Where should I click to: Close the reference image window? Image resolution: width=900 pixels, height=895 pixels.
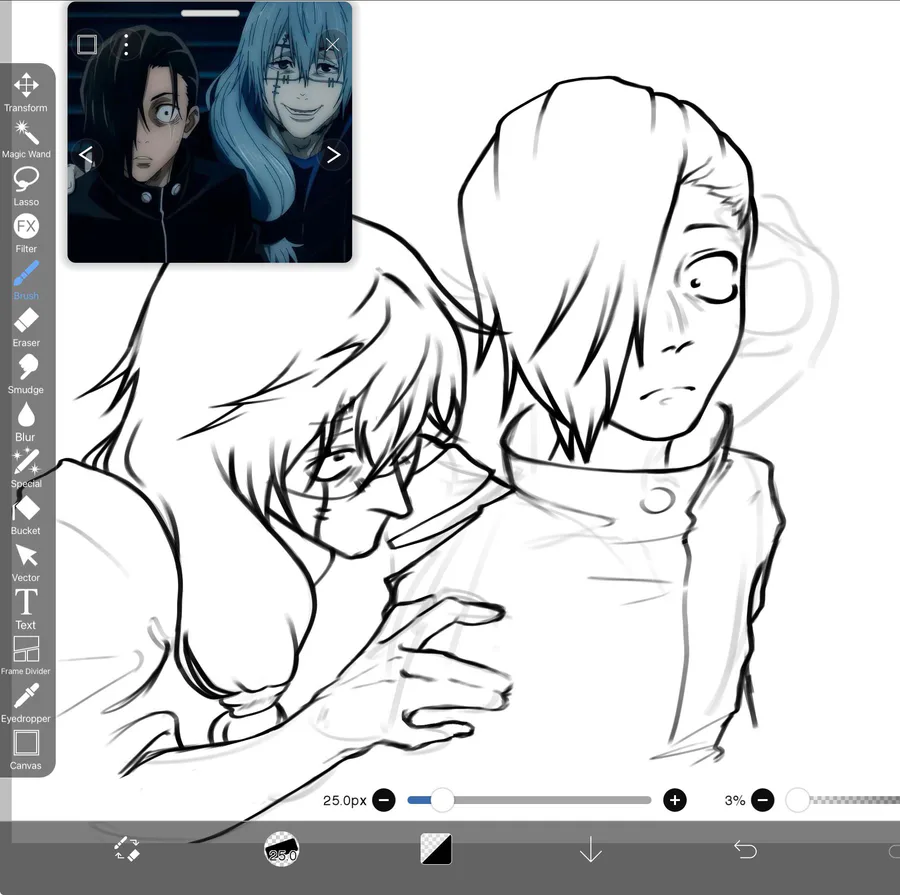click(332, 44)
